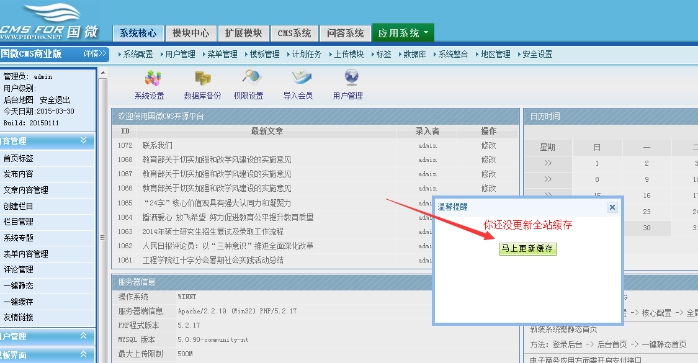Image resolution: width=698 pixels, height=363 pixels.
Task: Expand the 用户管理 sidebar section
Action: [x=83, y=336]
